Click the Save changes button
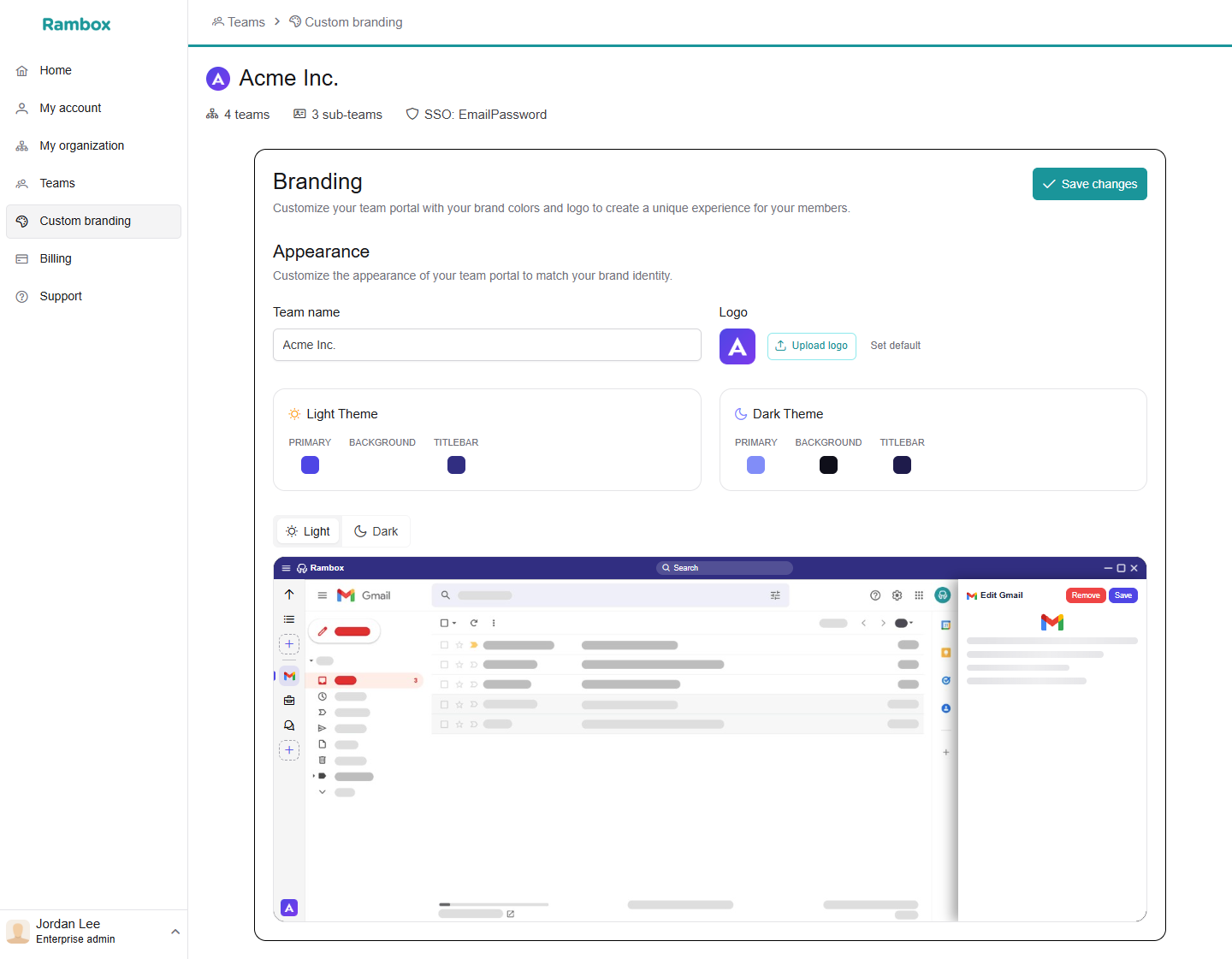This screenshot has width=1232, height=959. 1089,184
